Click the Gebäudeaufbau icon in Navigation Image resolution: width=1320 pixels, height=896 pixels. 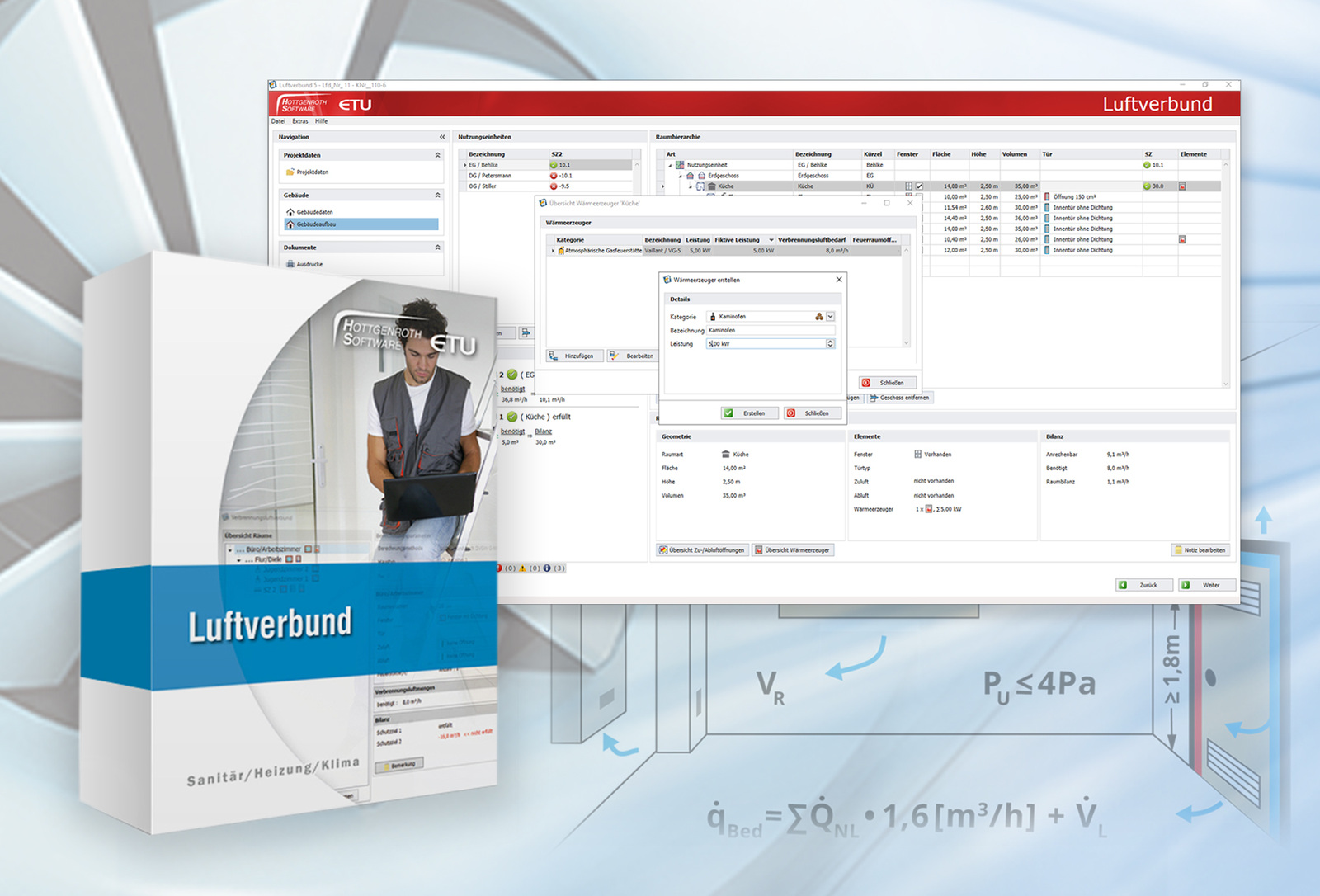pos(290,224)
